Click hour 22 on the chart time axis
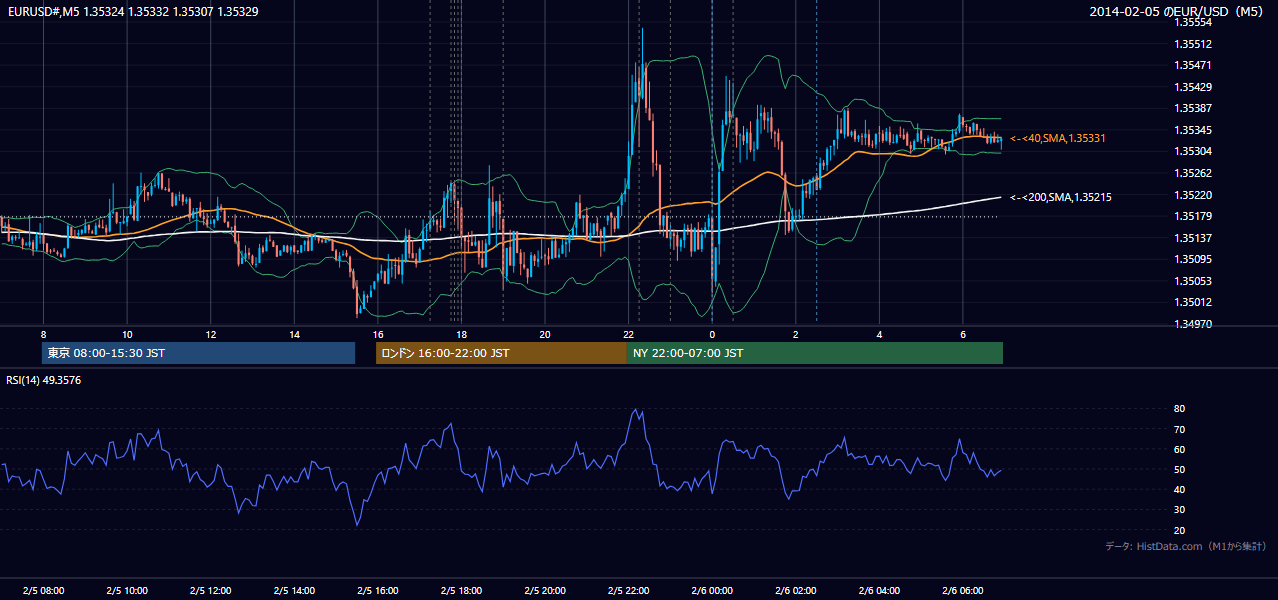Viewport: 1278px width, 600px height. (628, 334)
